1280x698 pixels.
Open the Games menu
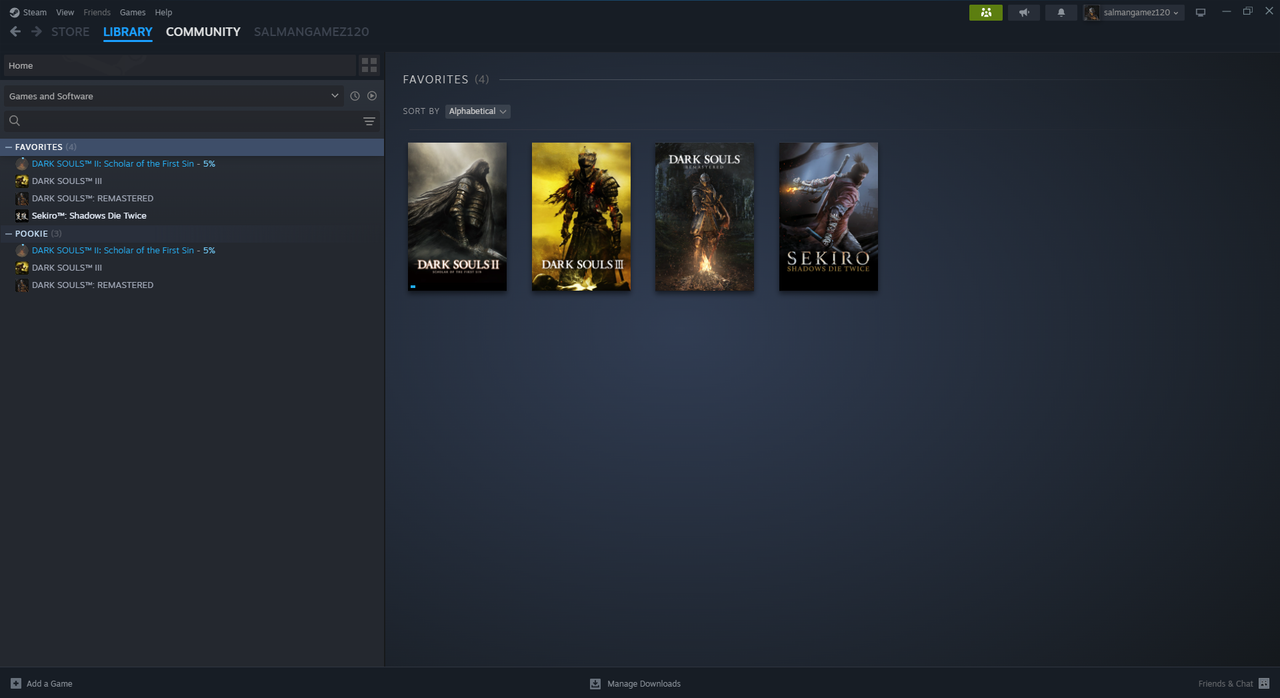132,12
